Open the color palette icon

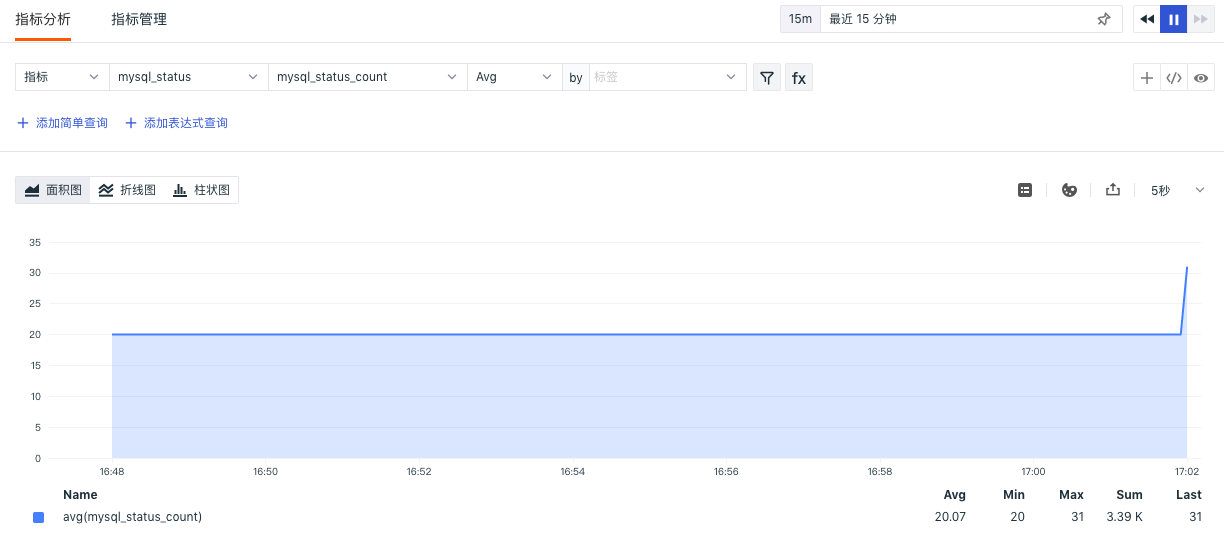pos(1069,190)
